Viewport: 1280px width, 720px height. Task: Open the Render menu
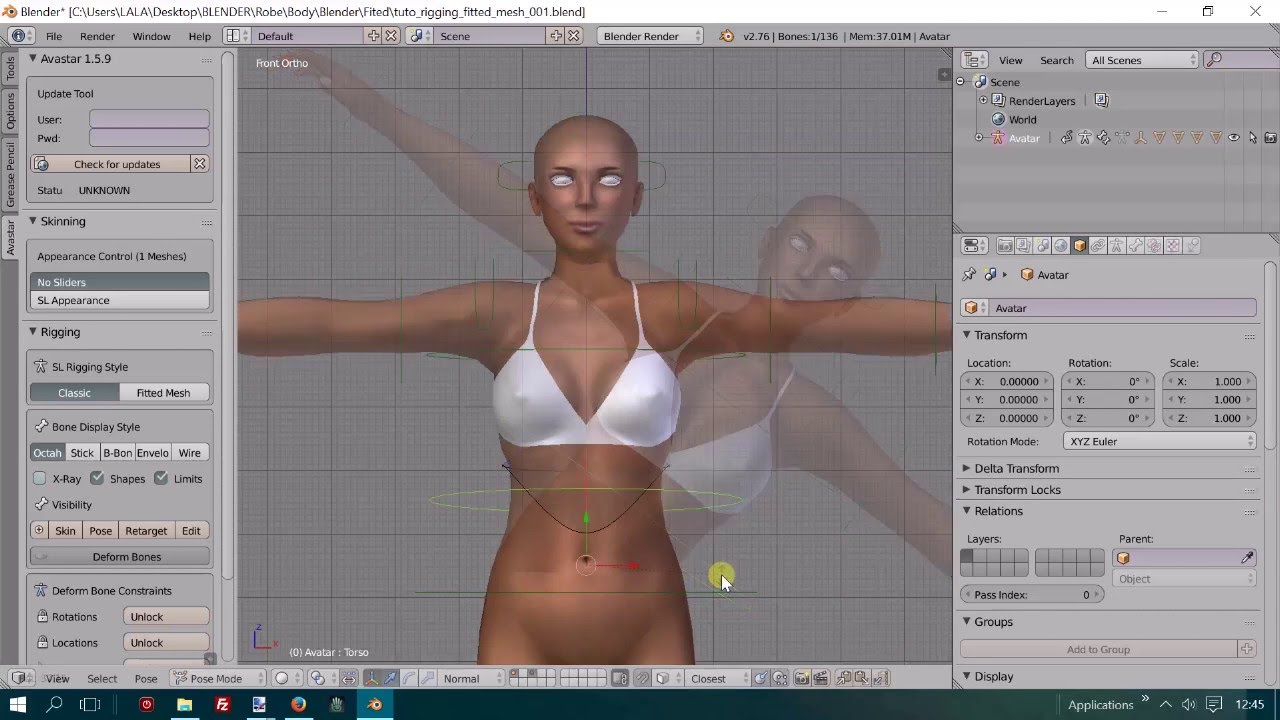tap(97, 36)
